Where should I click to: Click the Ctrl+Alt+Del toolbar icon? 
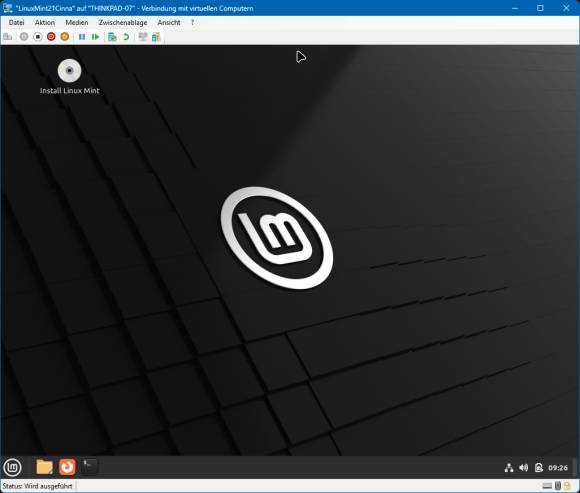[7, 37]
